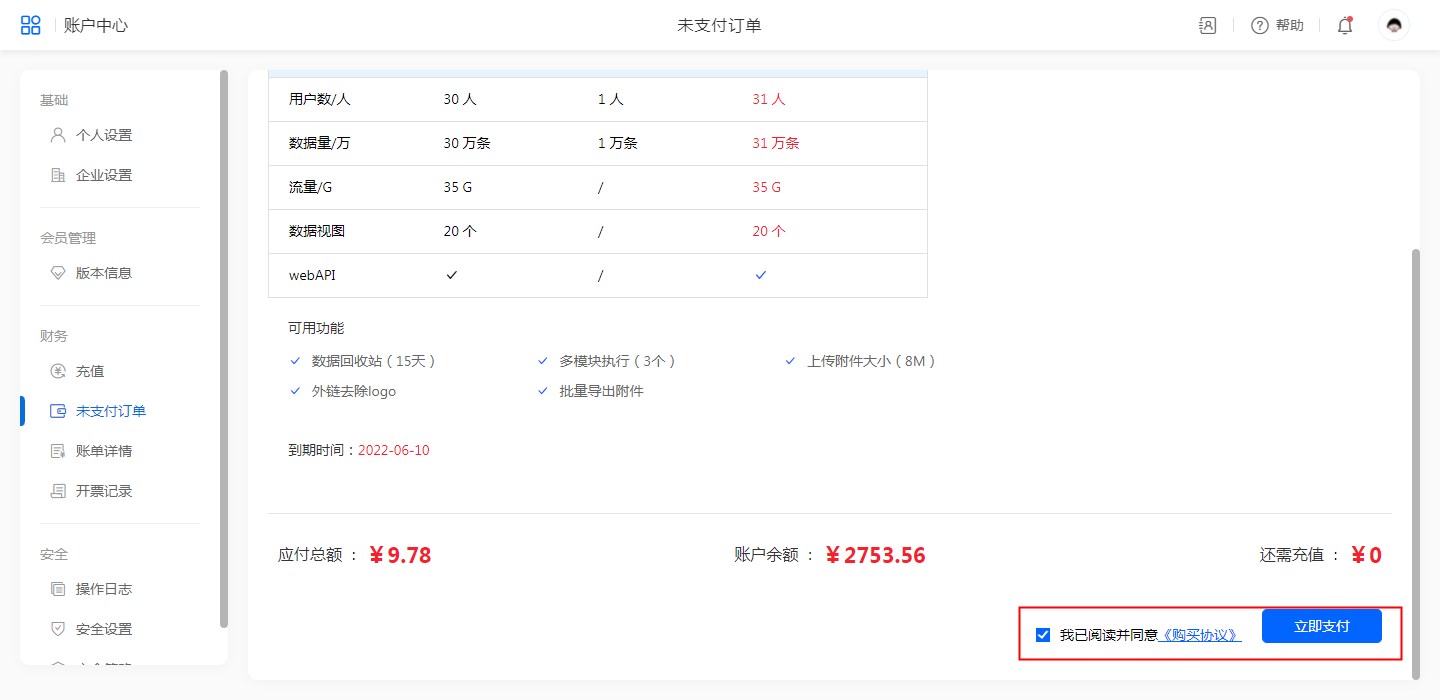
Task: Click the sidebar vertical scrollbar
Action: 224,350
